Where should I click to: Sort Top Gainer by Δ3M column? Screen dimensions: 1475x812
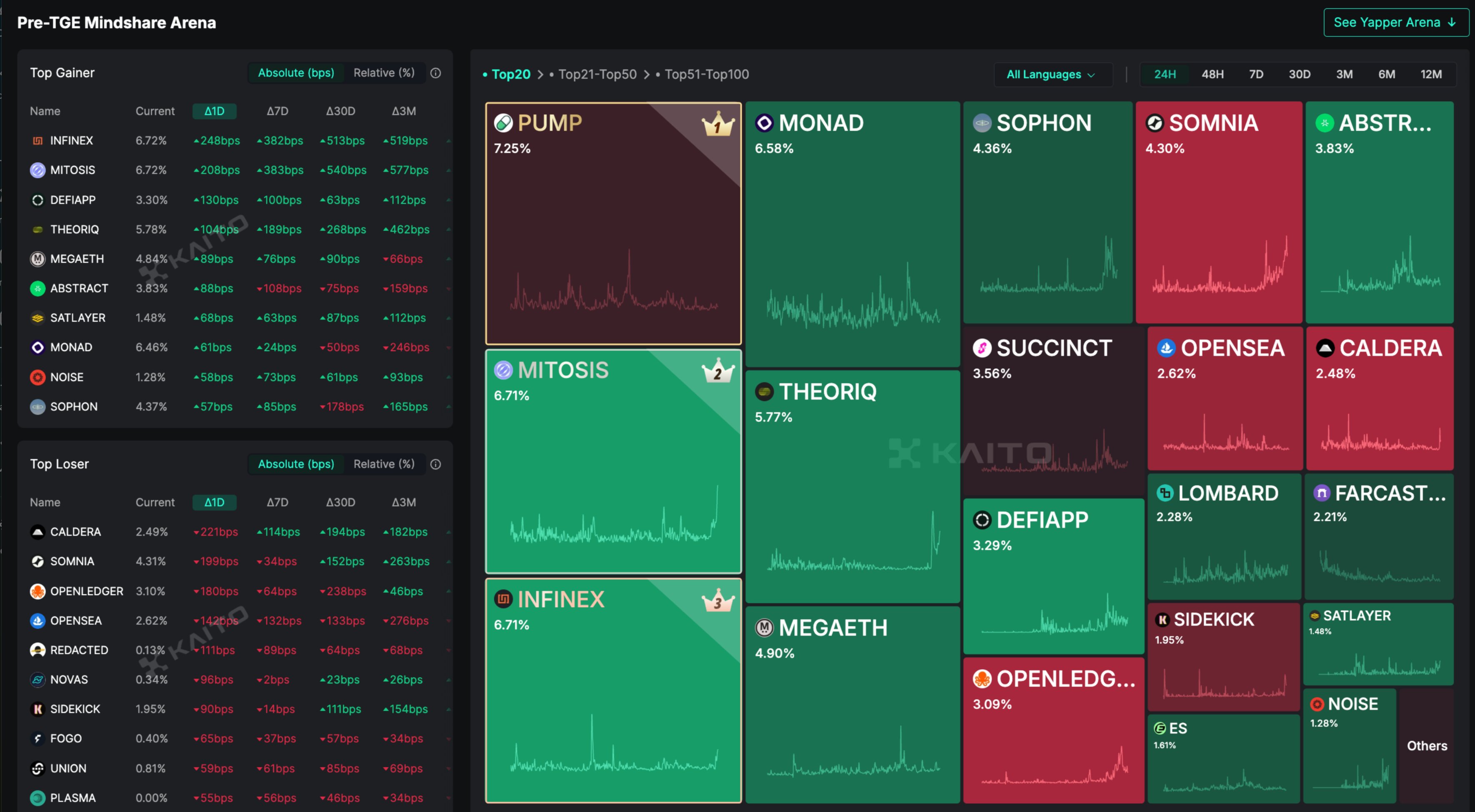404,111
